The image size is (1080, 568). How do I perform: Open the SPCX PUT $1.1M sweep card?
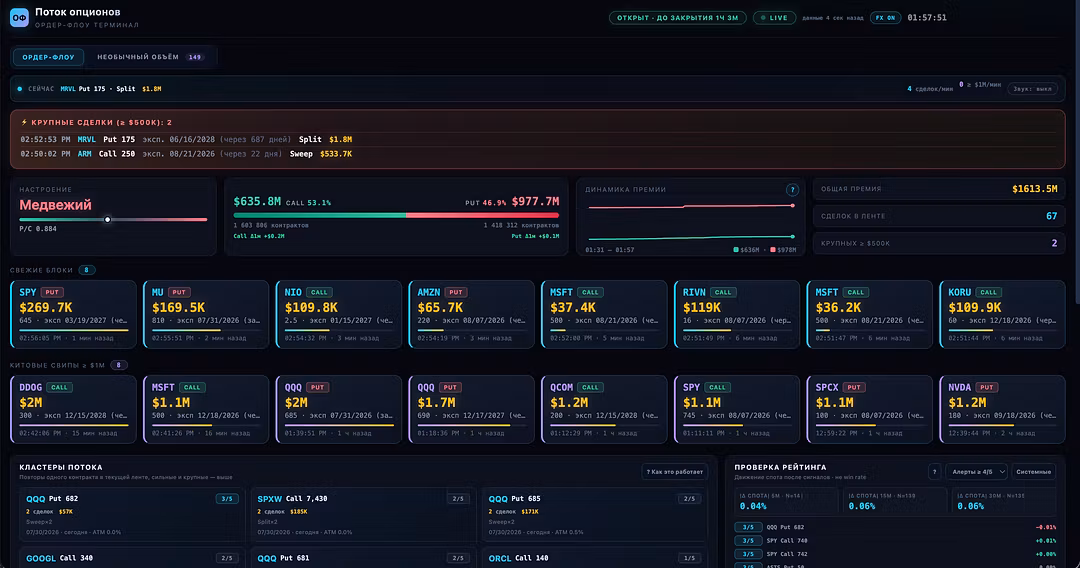(869, 409)
